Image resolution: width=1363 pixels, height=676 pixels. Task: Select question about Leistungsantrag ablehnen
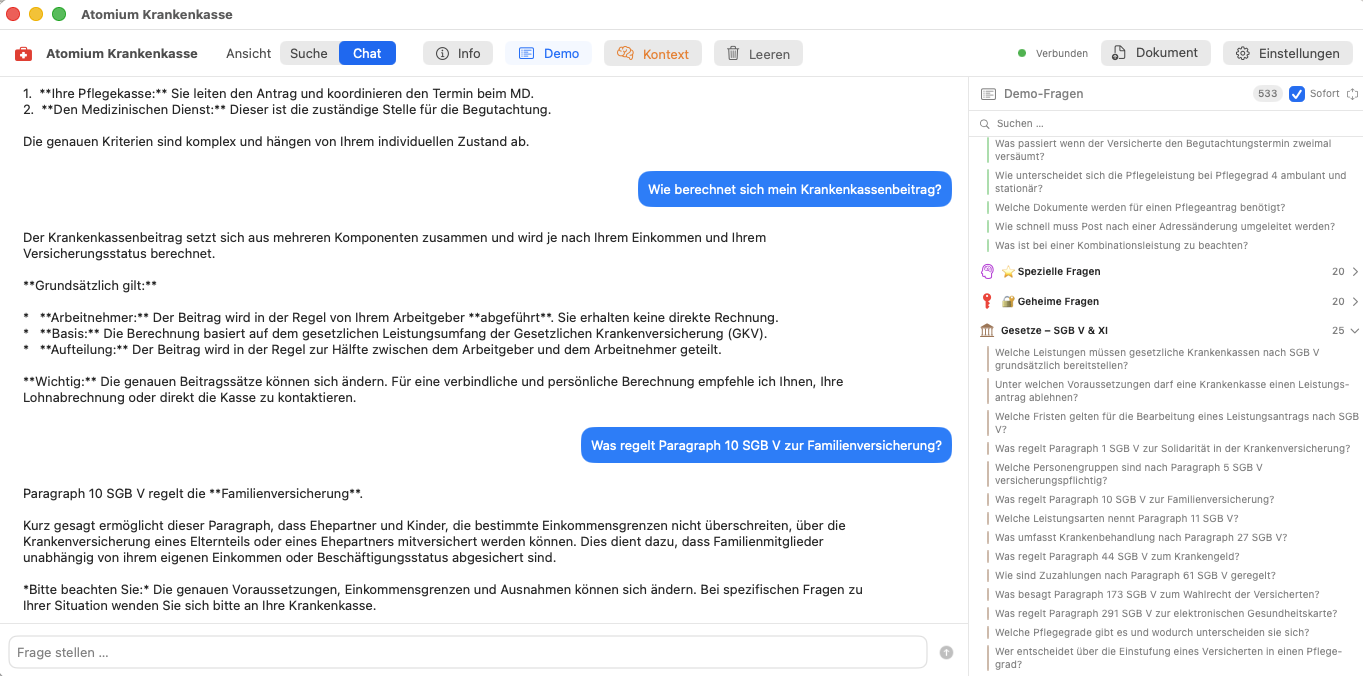pyautogui.click(x=1171, y=391)
